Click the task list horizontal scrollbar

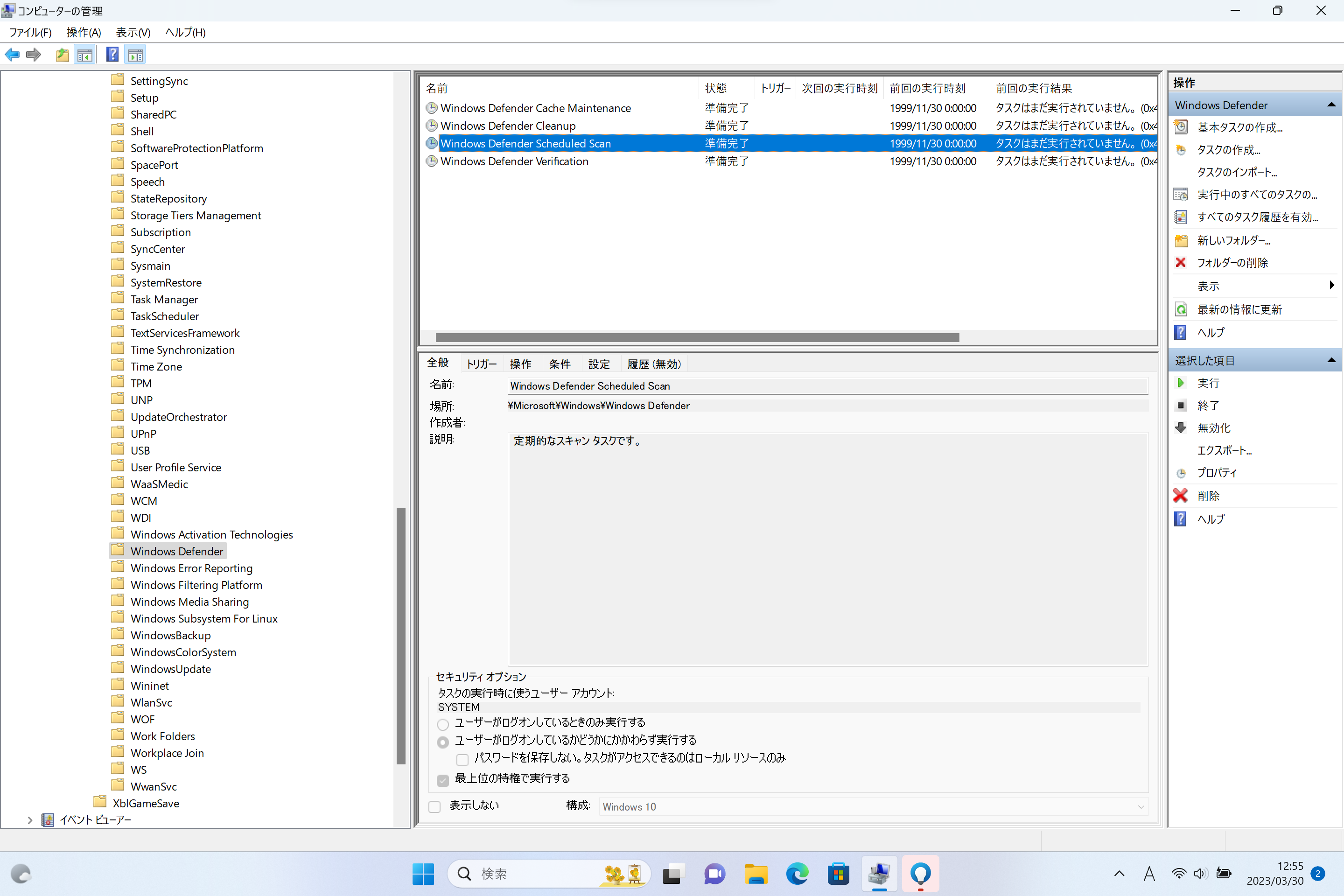697,338
